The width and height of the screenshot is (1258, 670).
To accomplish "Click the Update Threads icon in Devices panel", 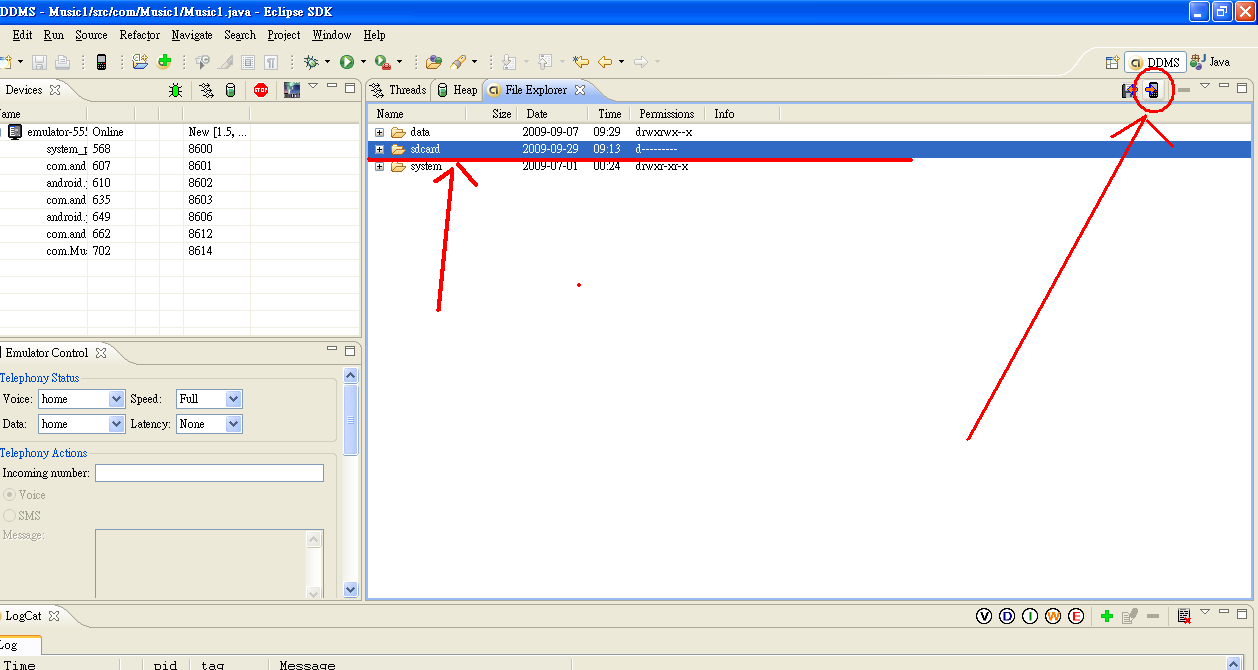I will (207, 90).
